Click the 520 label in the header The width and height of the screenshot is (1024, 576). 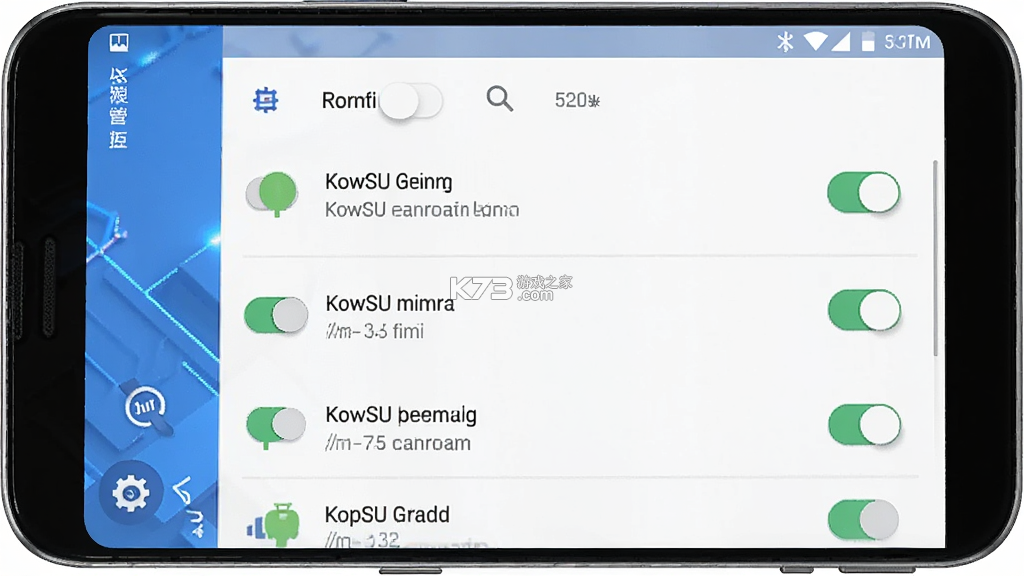577,100
